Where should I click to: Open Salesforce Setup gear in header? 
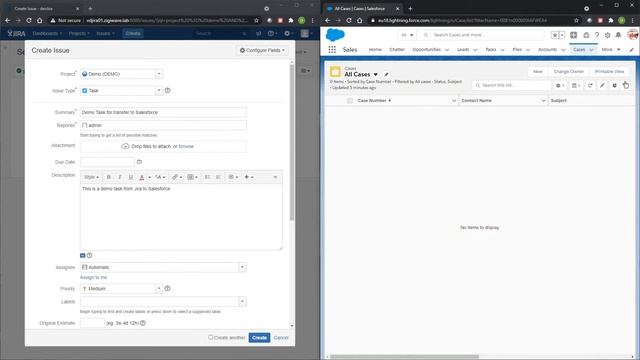tap(607, 36)
